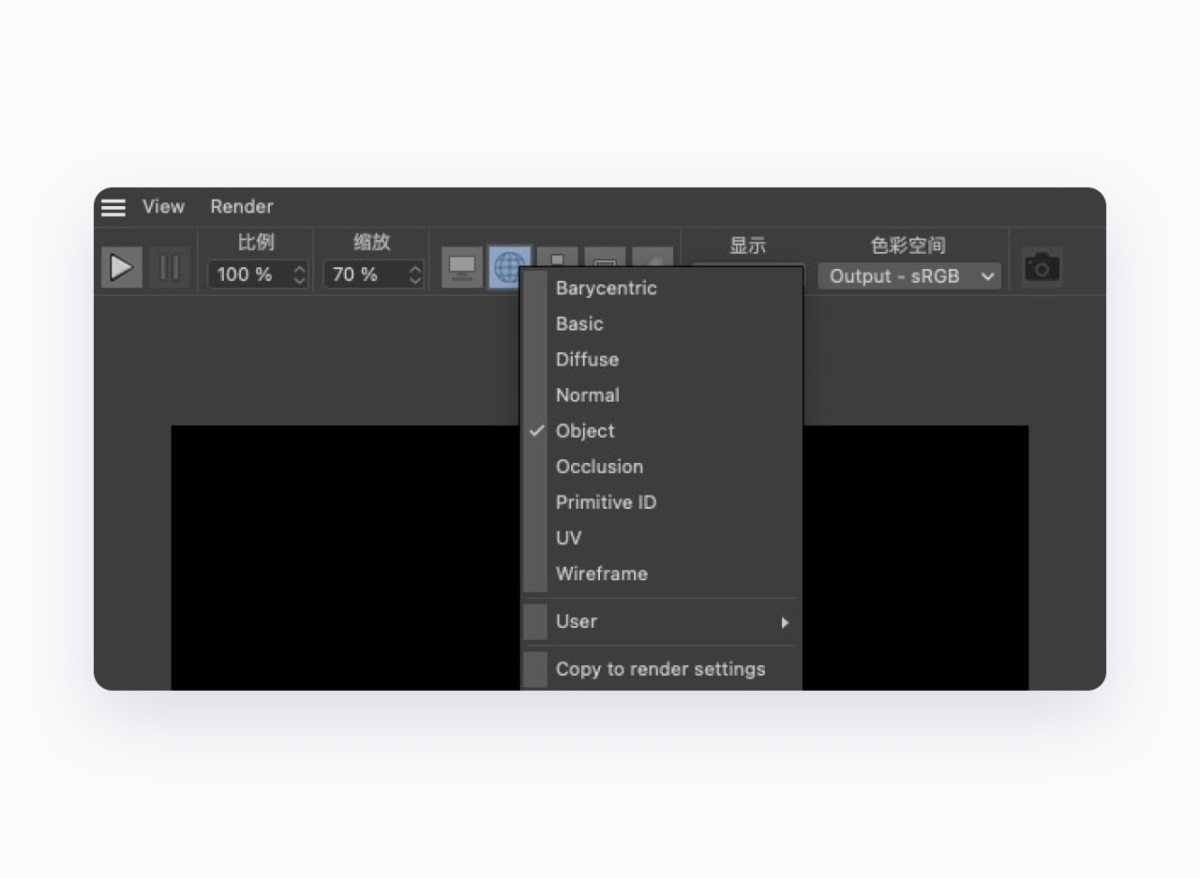The width and height of the screenshot is (1200, 878).
Task: Choose Copy to render settings
Action: point(660,669)
